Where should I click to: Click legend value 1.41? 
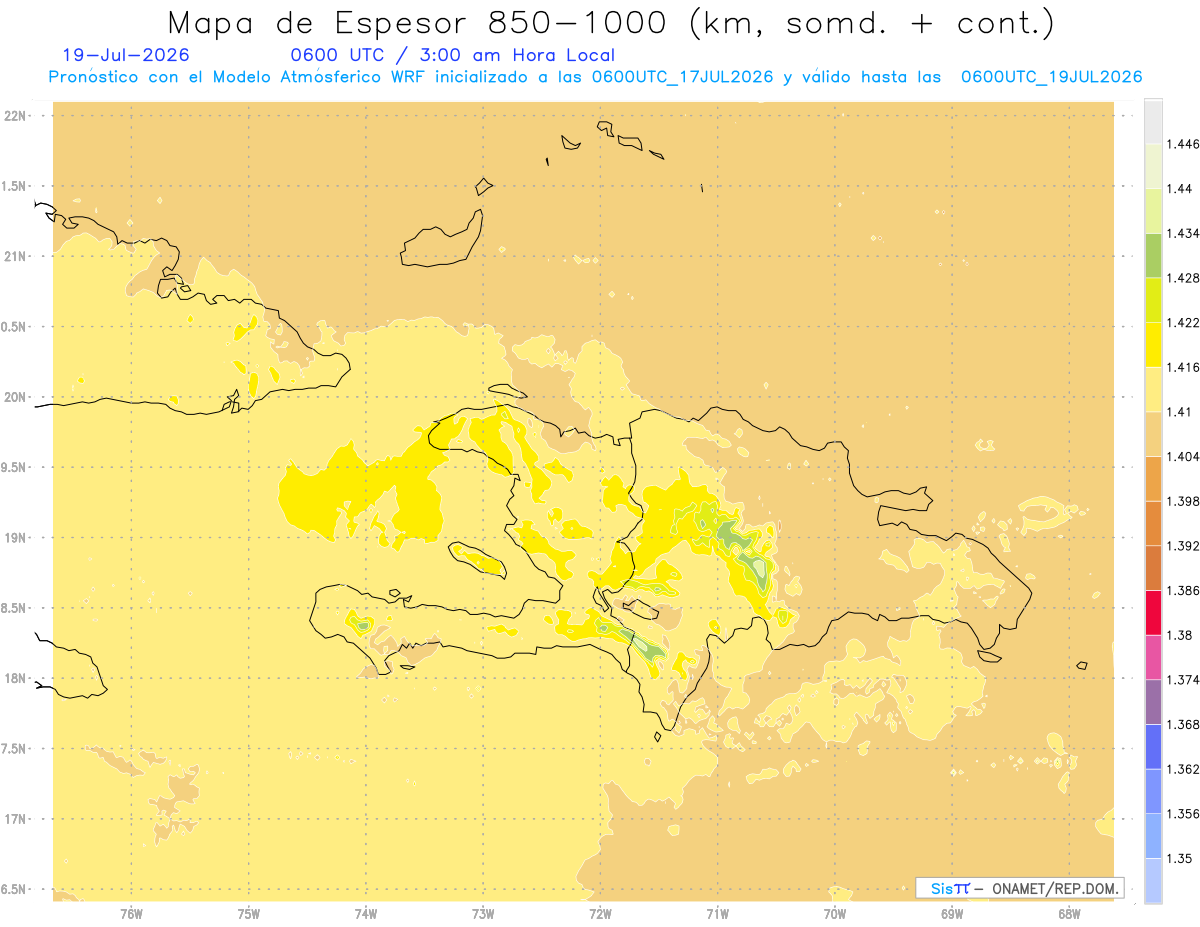pyautogui.click(x=1178, y=412)
